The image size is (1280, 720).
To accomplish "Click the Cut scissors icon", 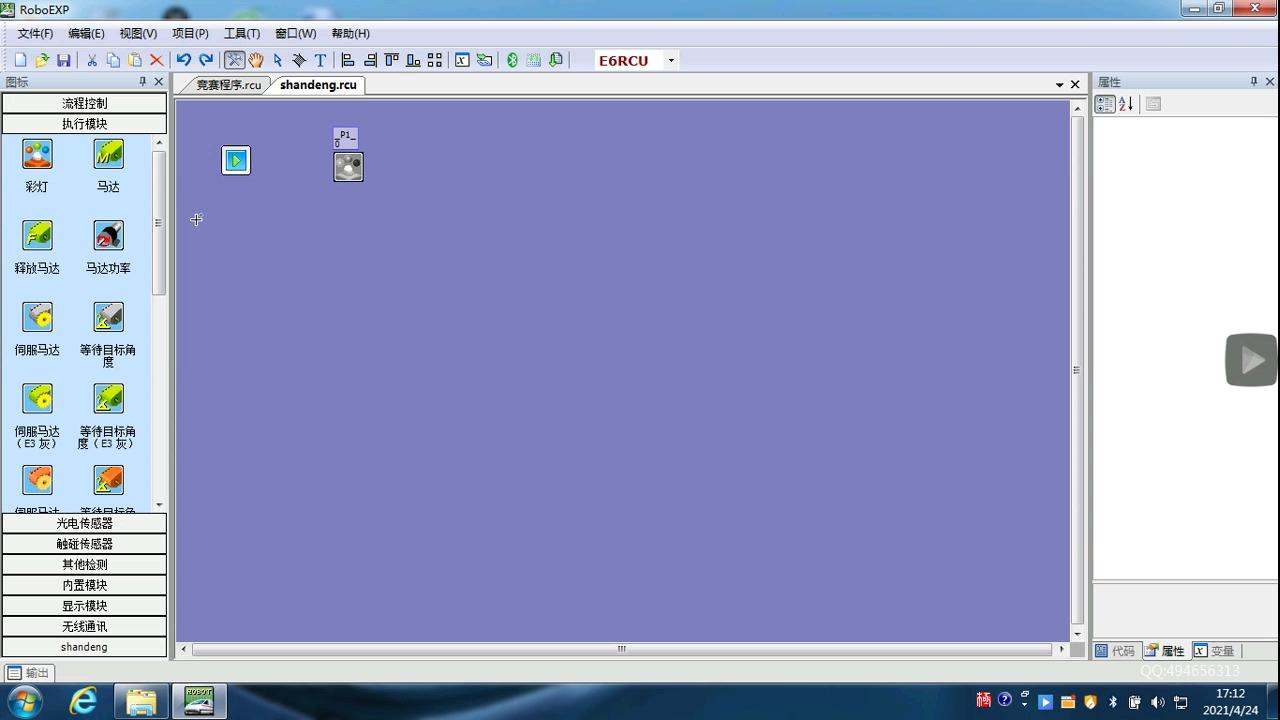I will click(x=92, y=60).
